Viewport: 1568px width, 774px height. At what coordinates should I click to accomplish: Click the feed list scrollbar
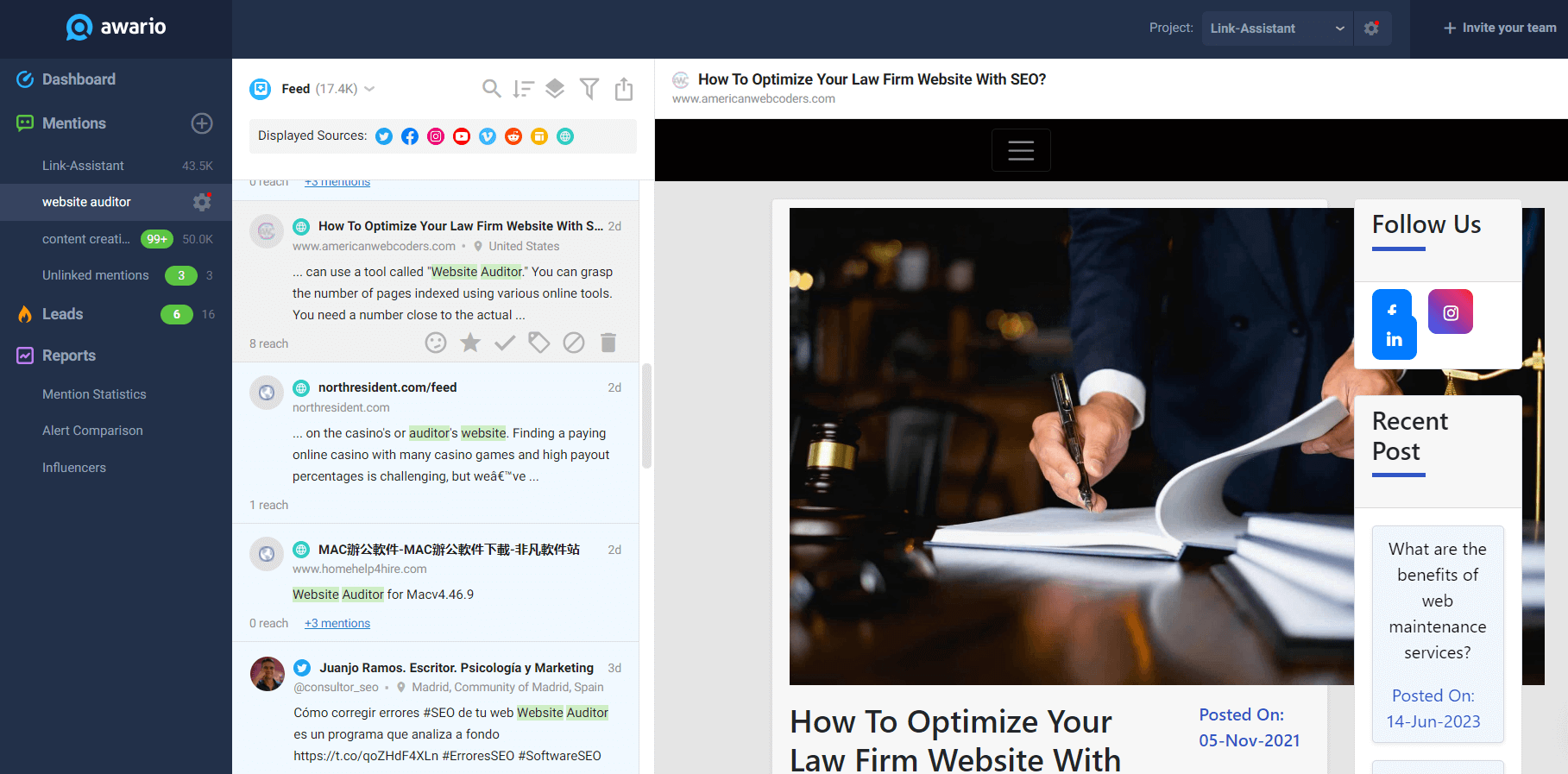click(646, 416)
